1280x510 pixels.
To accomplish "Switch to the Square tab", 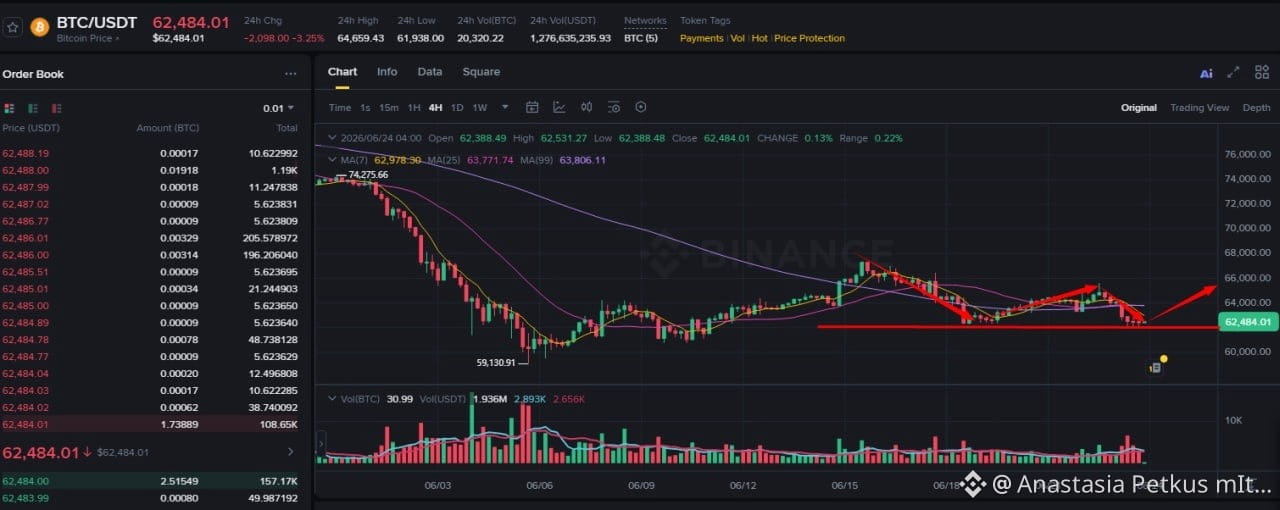I will tap(481, 72).
